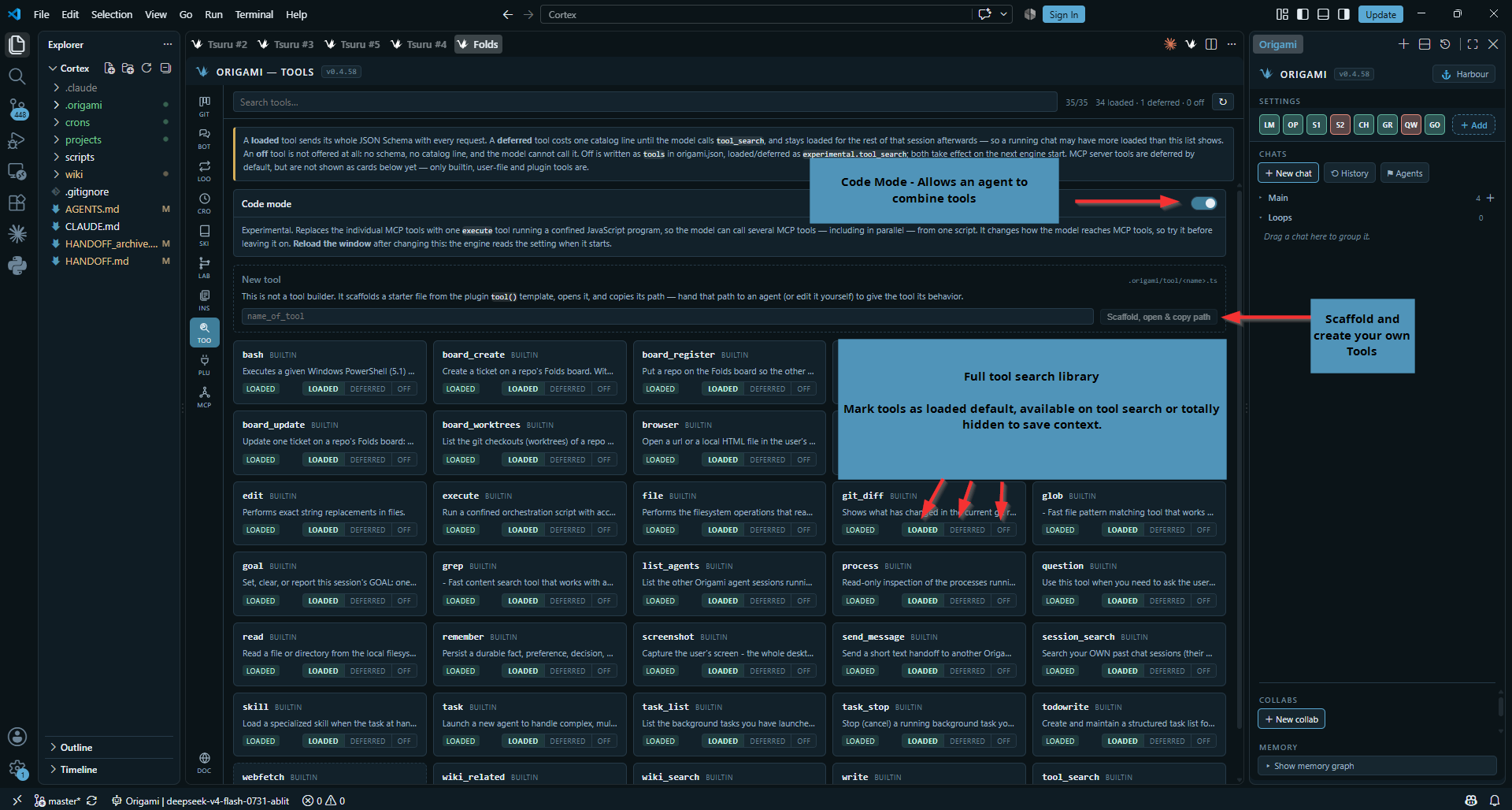Click New File icon in Cortex explorer header
Viewport: 1512px width, 810px height.
coord(109,69)
